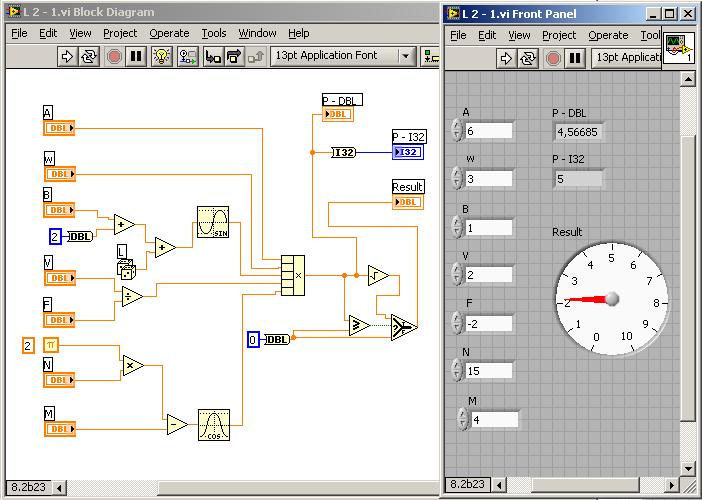Screen dimensions: 702x500
Task: Toggle Highlight Execution light bulb
Action: click(x=162, y=56)
